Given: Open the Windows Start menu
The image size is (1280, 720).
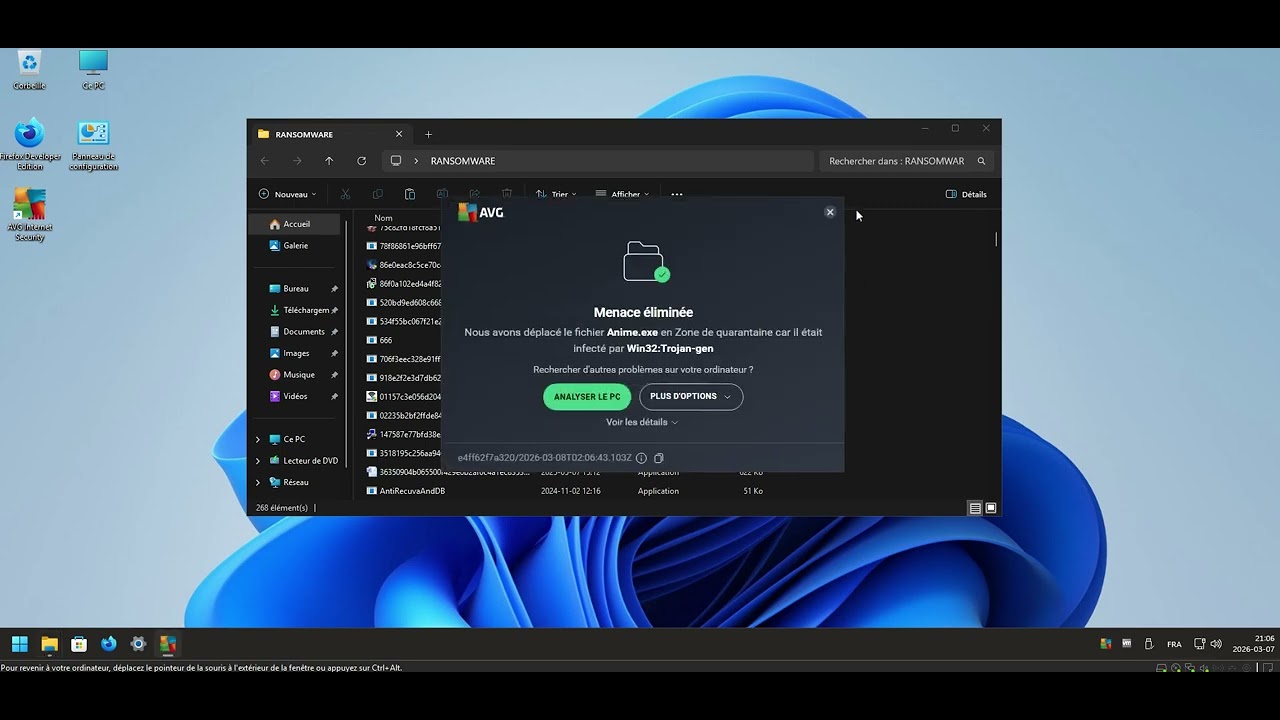Looking at the screenshot, I should coord(19,644).
